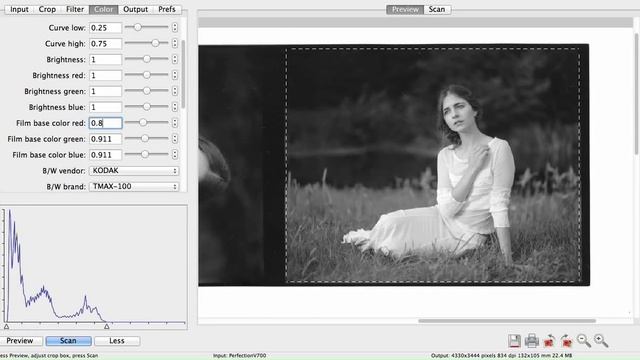640x360 pixels.
Task: Click the 'Input: PerfectionV700' status text
Action: point(240,356)
